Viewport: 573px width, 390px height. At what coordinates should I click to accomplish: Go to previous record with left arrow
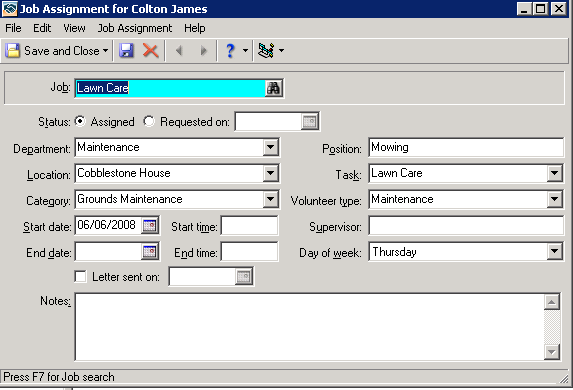179,50
